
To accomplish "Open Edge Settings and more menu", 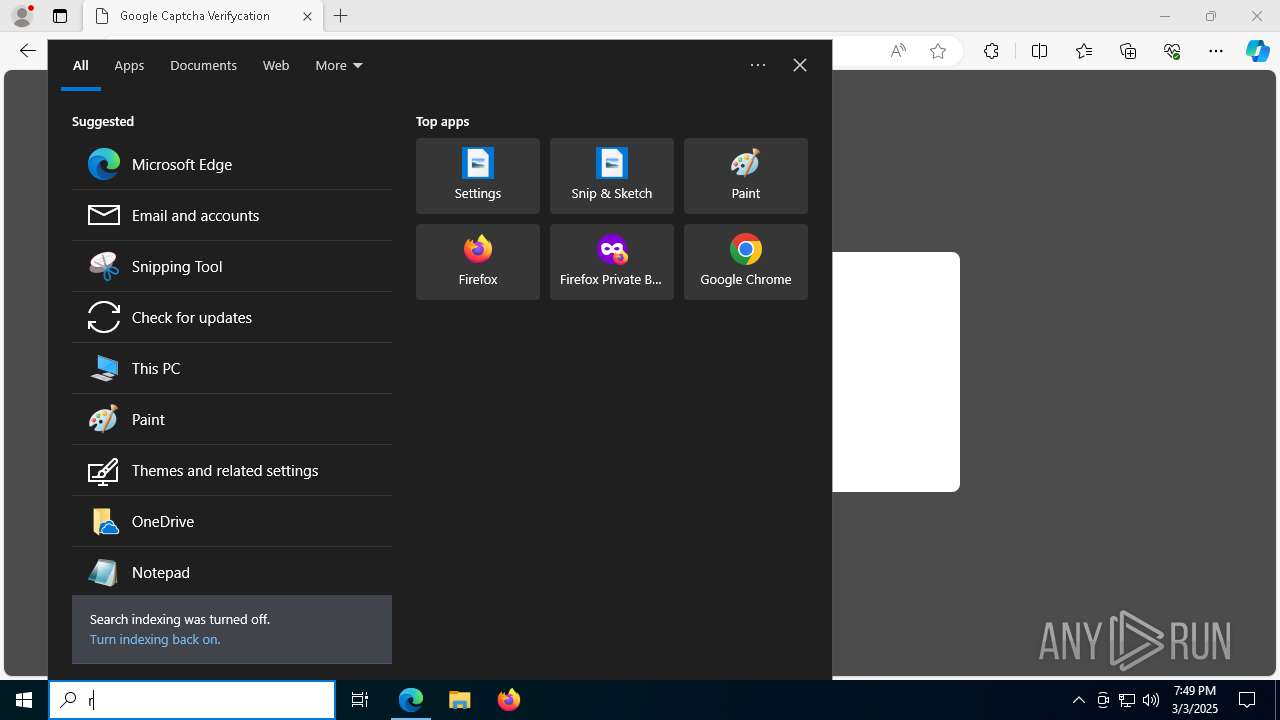I will pyautogui.click(x=1216, y=51).
